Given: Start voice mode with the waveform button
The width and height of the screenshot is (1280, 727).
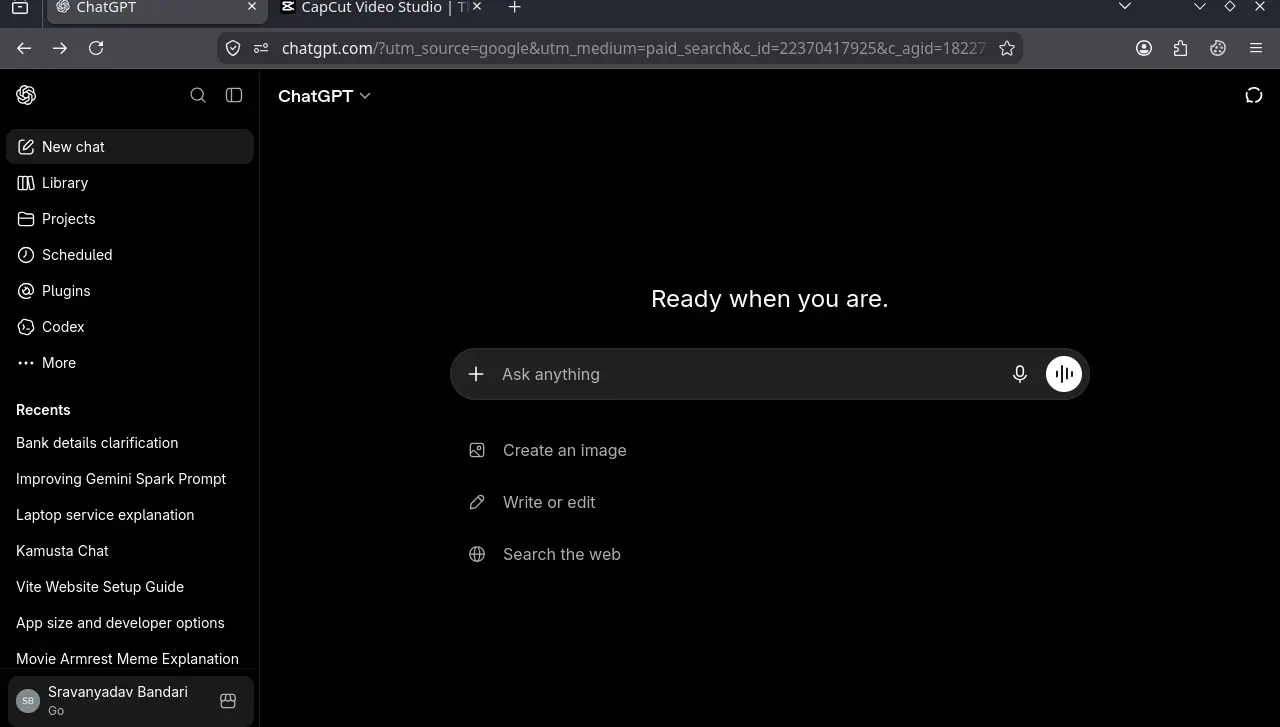Looking at the screenshot, I should coord(1064,374).
